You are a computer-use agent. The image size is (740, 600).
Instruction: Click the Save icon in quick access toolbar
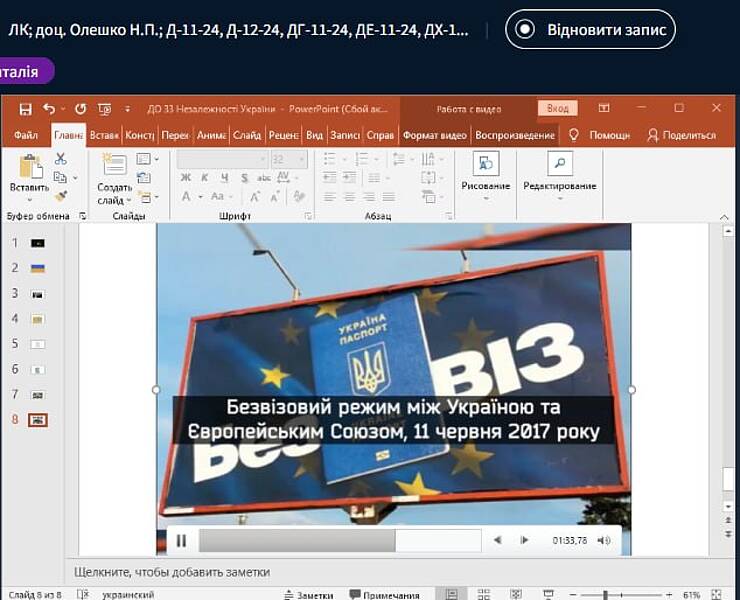25,109
